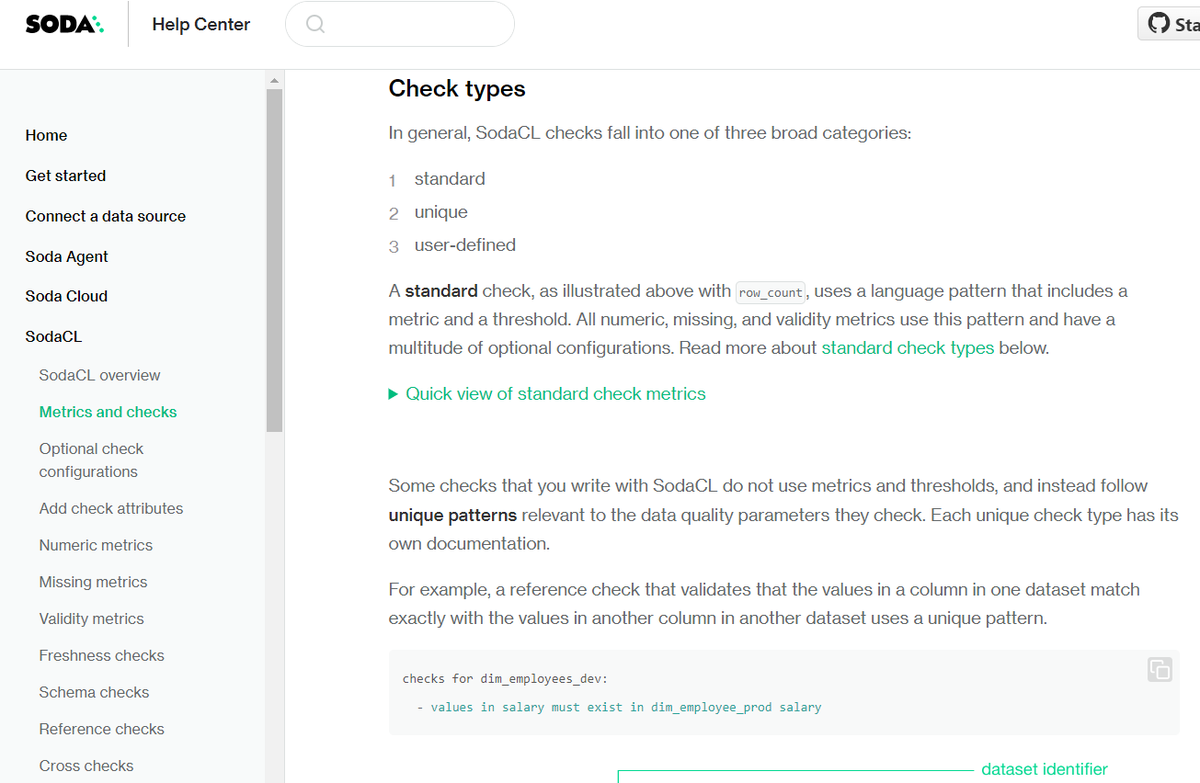The height and width of the screenshot is (783, 1200).
Task: Open Validity metrics page
Action: (91, 619)
